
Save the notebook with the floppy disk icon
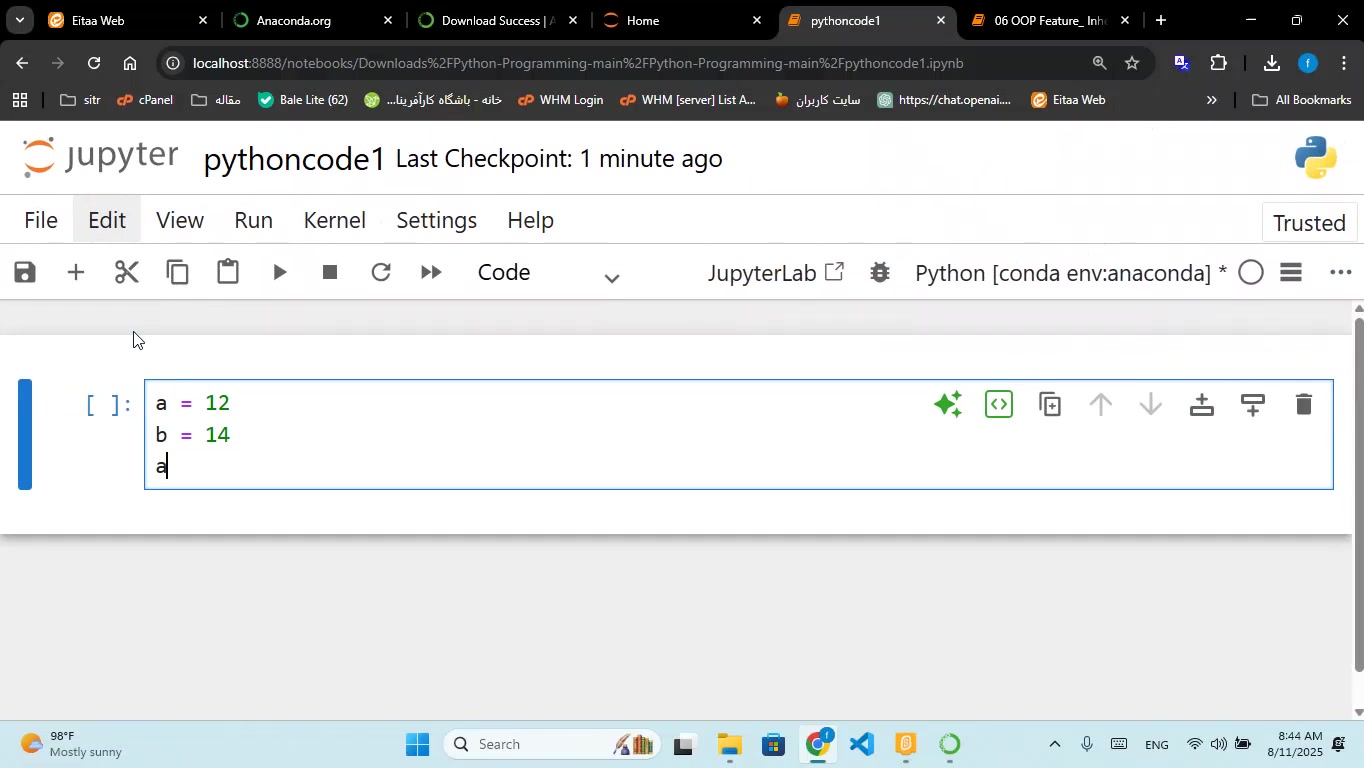click(24, 272)
